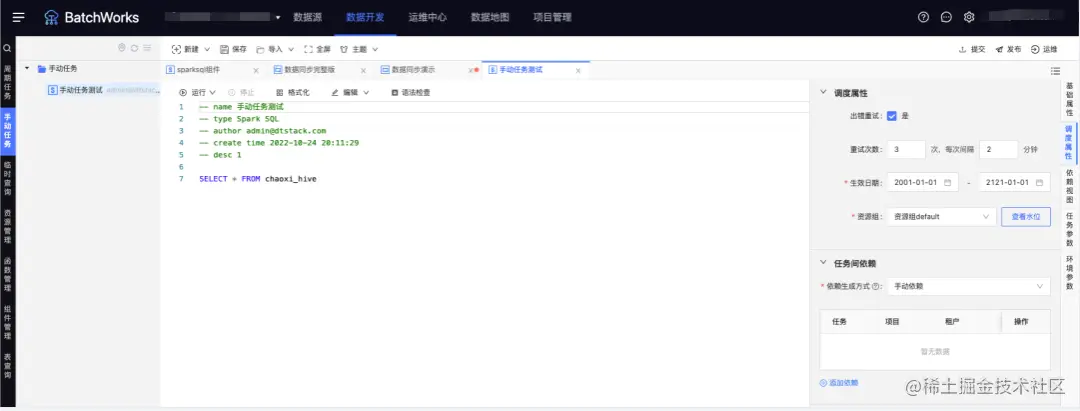Open the 新建 new dropdown

191,50
